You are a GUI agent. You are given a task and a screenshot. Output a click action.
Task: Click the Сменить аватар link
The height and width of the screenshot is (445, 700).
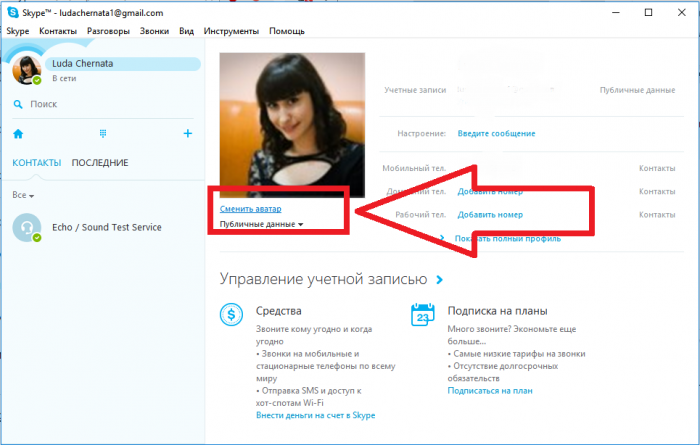coord(251,209)
